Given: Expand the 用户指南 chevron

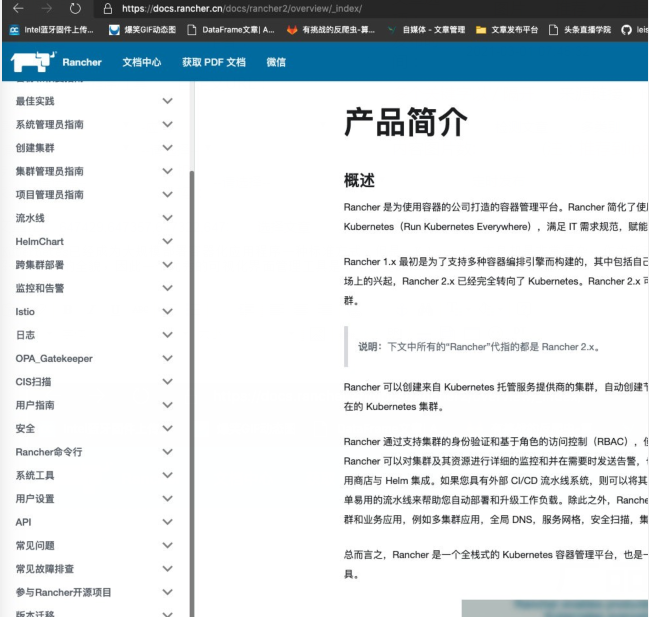Looking at the screenshot, I should (167, 405).
